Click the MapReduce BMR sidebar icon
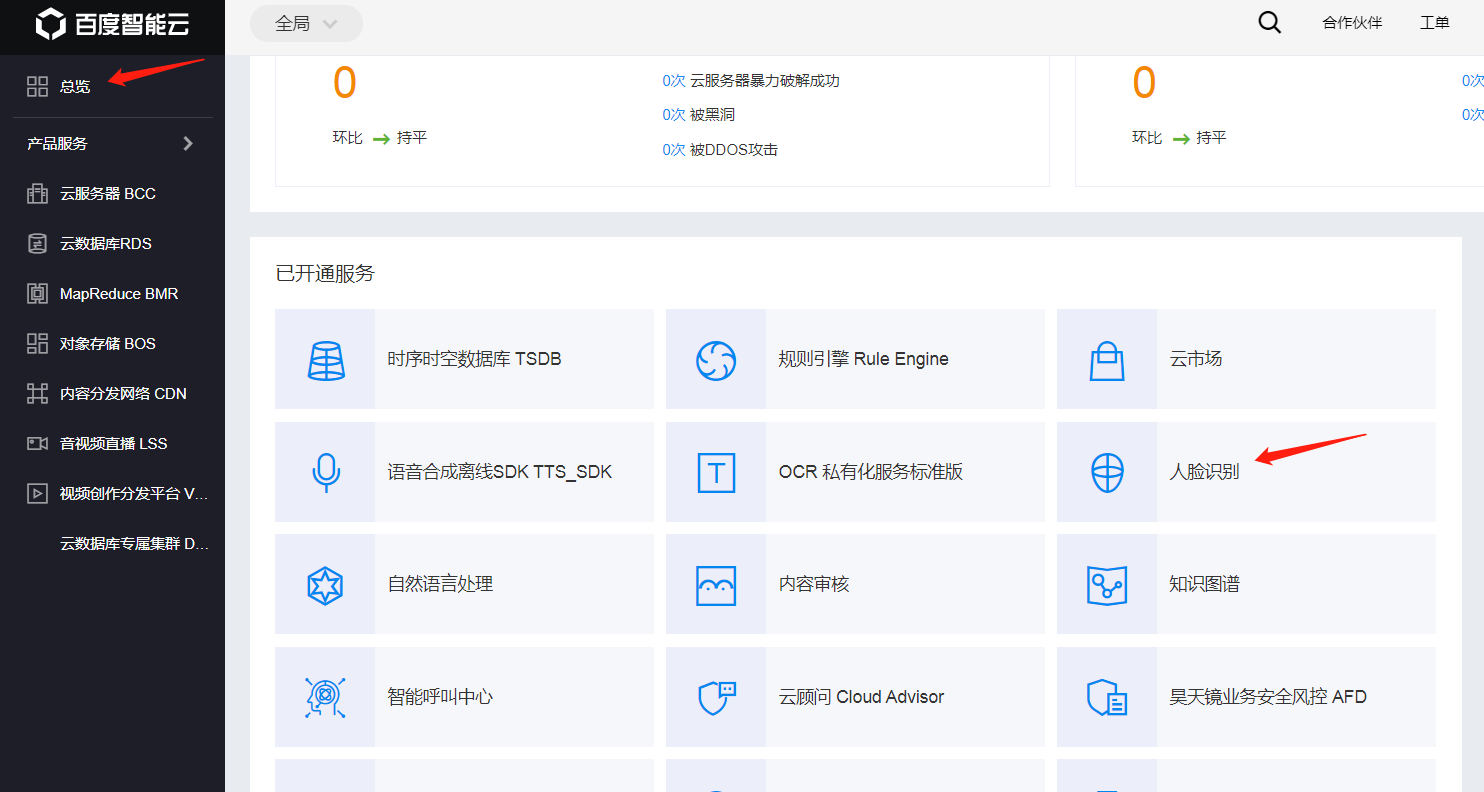This screenshot has width=1484, height=792. (x=37, y=293)
